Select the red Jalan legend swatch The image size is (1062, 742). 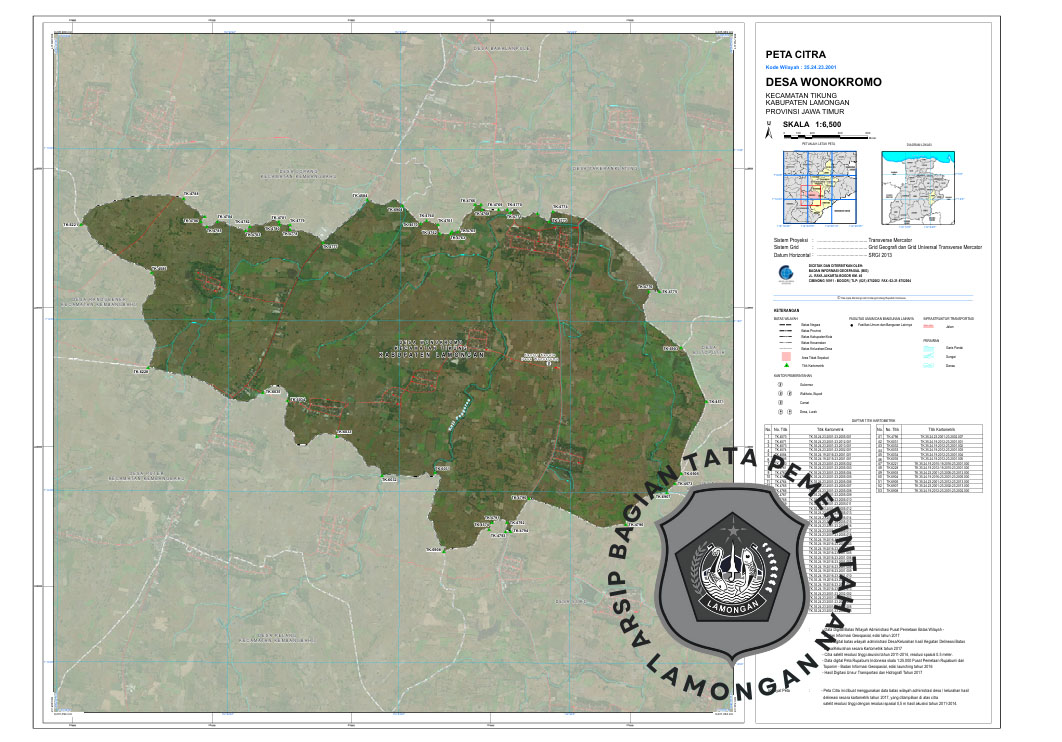coord(927,325)
